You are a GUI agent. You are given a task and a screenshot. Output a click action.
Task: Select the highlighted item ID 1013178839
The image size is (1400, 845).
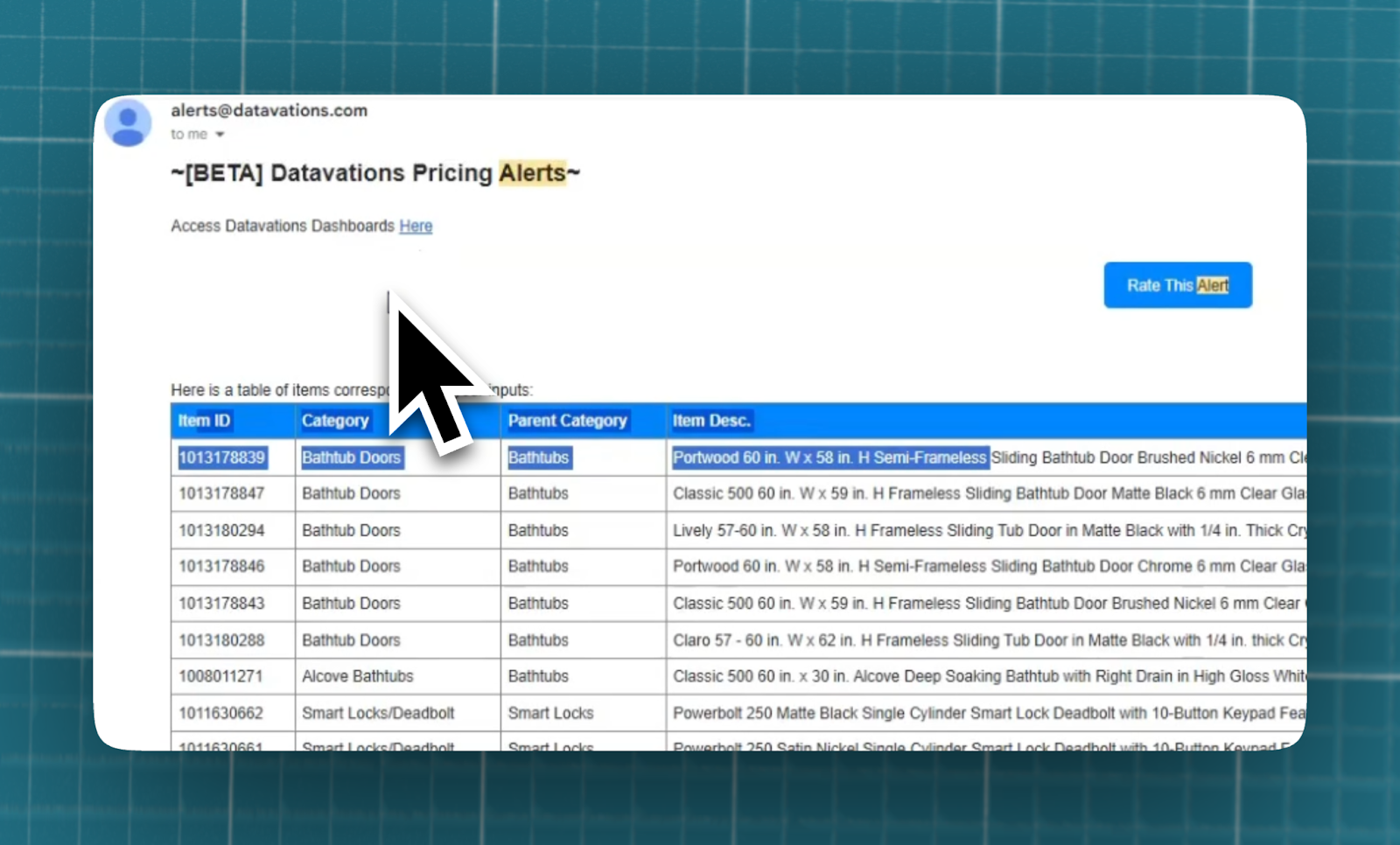[x=221, y=457]
